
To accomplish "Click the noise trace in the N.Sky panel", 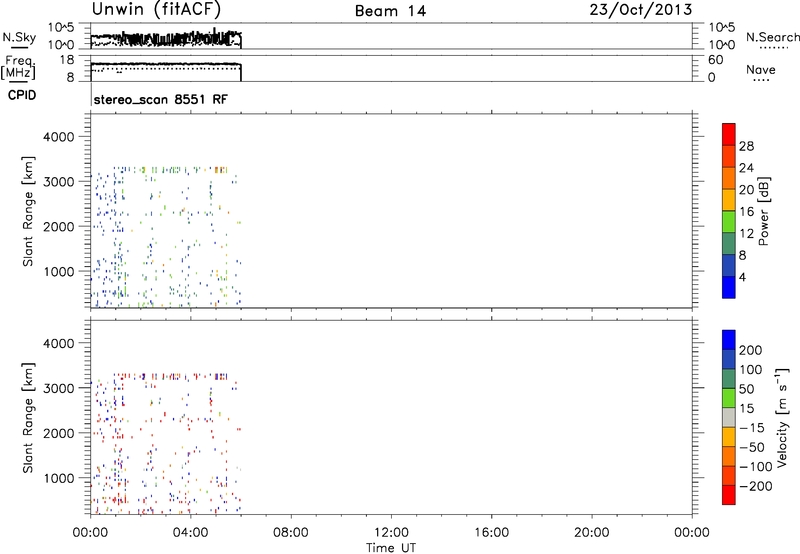I will click(x=166, y=38).
